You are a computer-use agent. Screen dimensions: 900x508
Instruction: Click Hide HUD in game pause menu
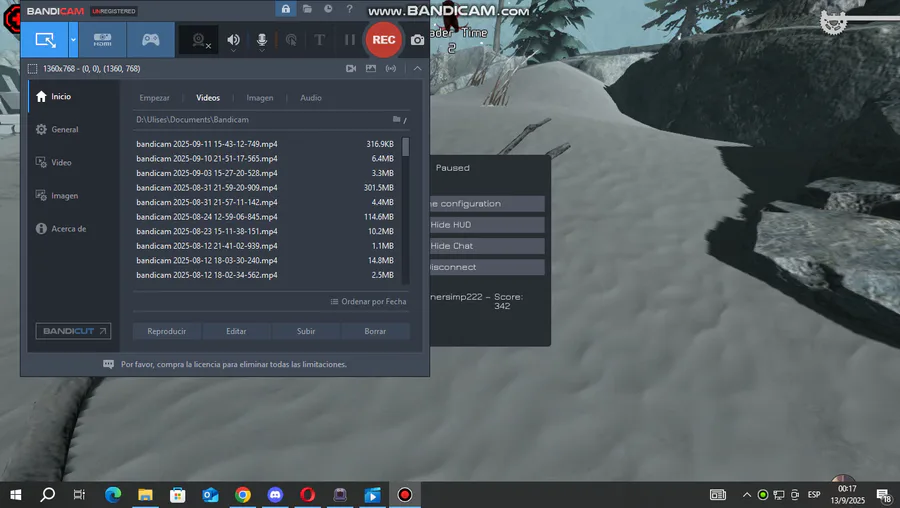tap(487, 224)
